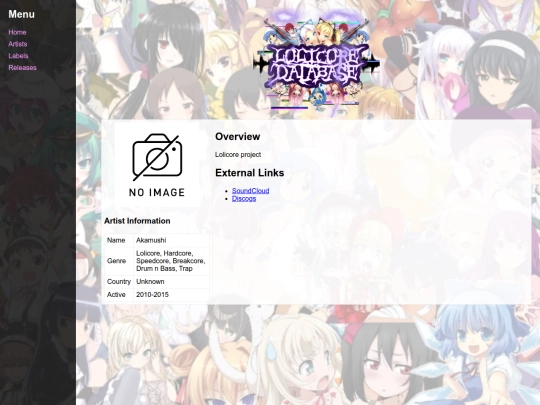This screenshot has height=405, width=540.
Task: Open the Home page from menu
Action: 17,32
